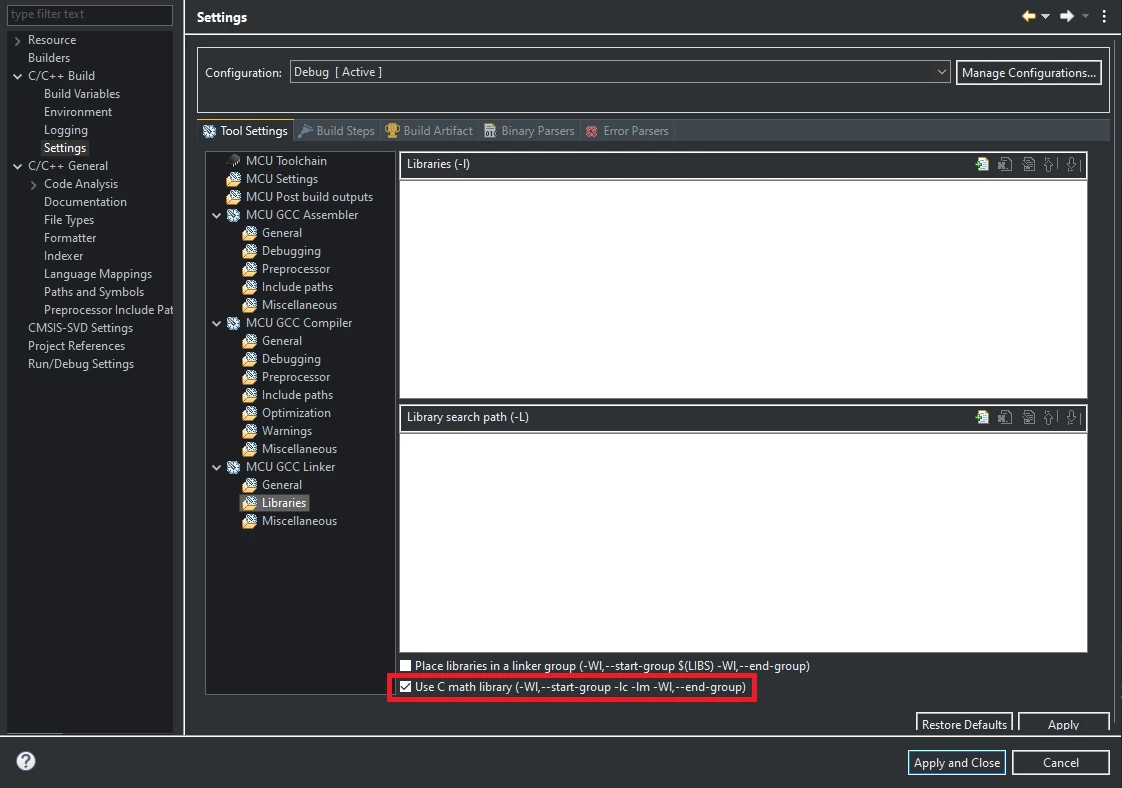Image resolution: width=1122 pixels, height=788 pixels.
Task: Open Logging page
Action: coord(66,130)
